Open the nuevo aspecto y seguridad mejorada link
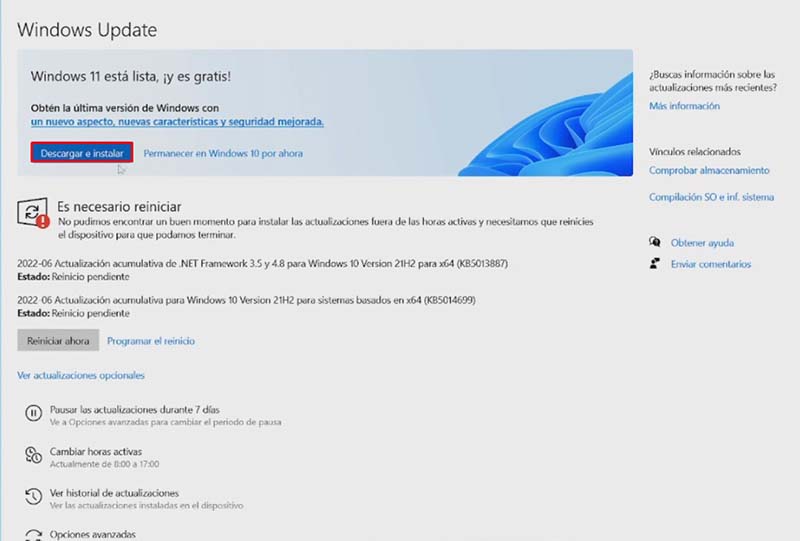The height and width of the screenshot is (541, 800). click(x=177, y=121)
